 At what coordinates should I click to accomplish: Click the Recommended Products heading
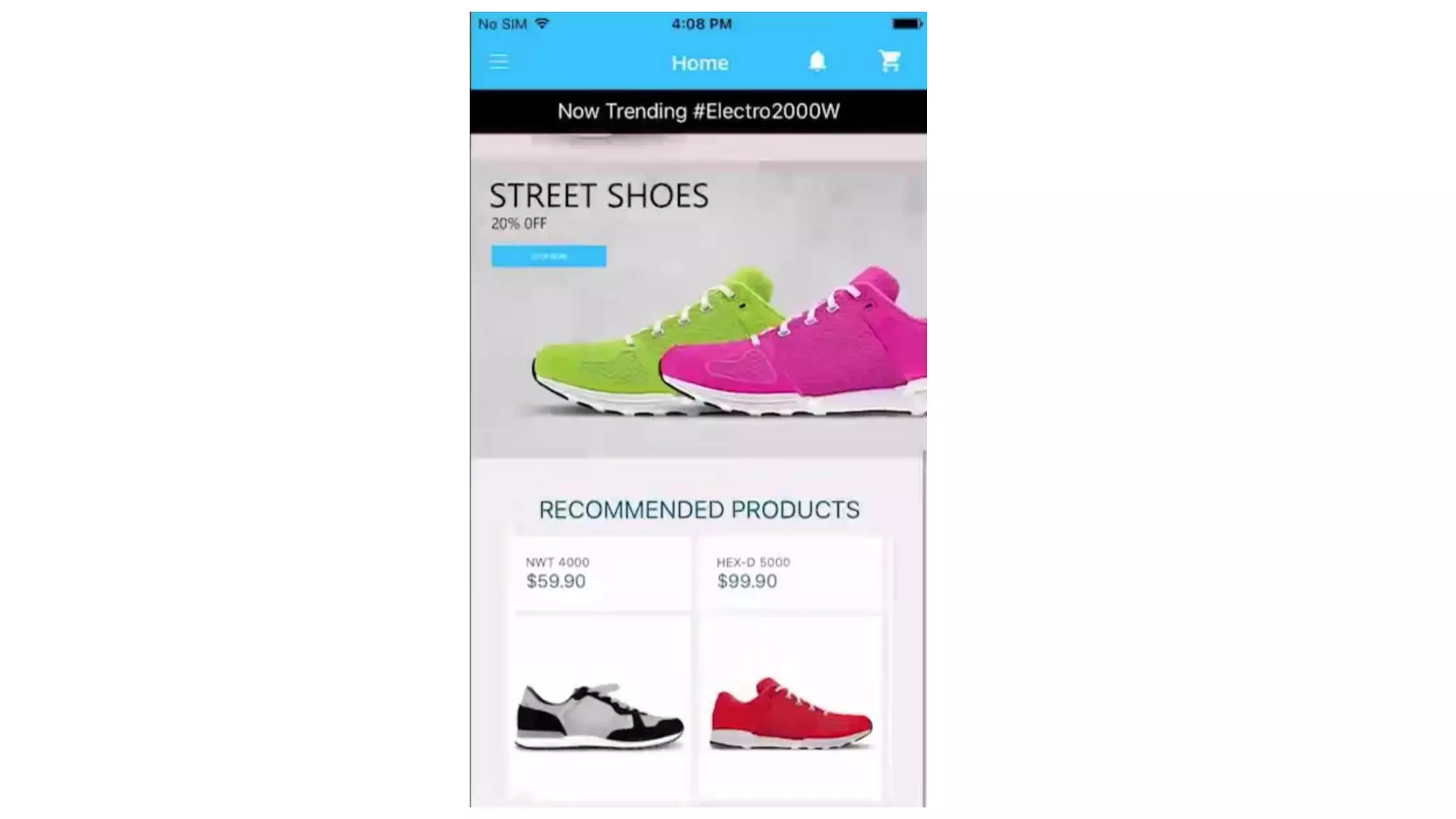[x=699, y=510]
